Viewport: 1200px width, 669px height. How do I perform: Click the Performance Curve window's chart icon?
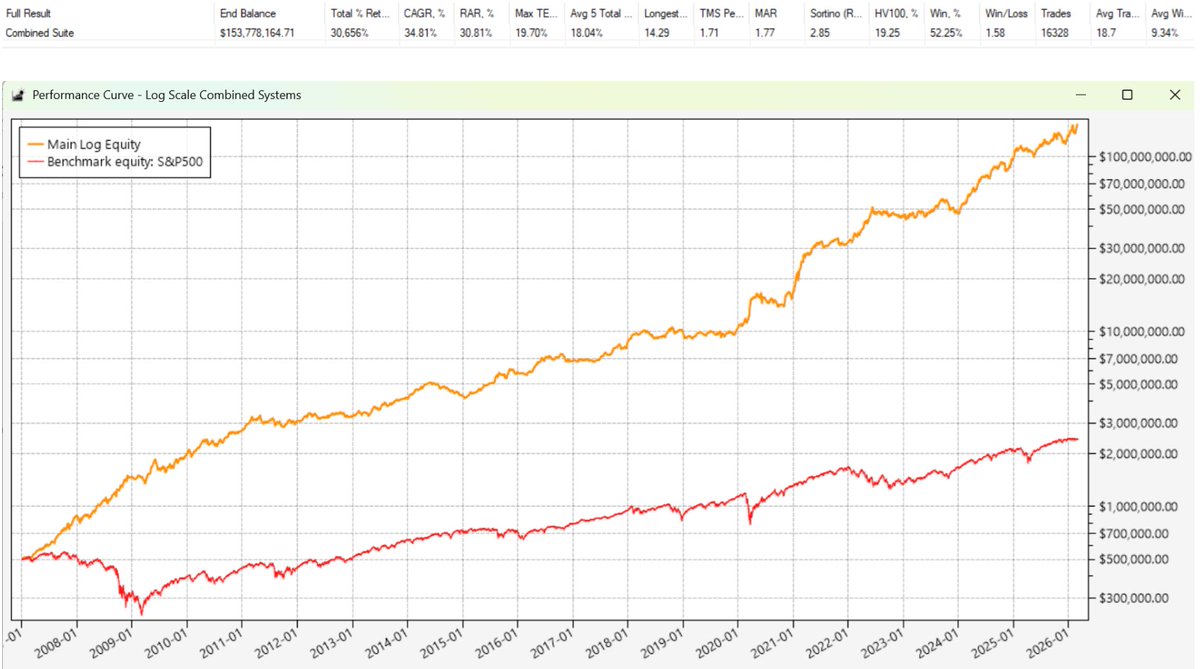[17, 95]
